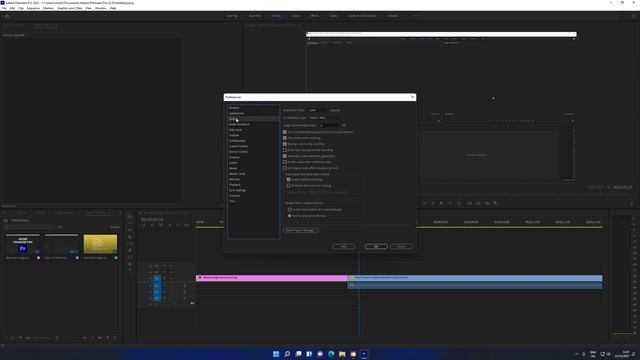
Task: Create a New Bin in Project panel
Action: pyautogui.click(x=100, y=338)
